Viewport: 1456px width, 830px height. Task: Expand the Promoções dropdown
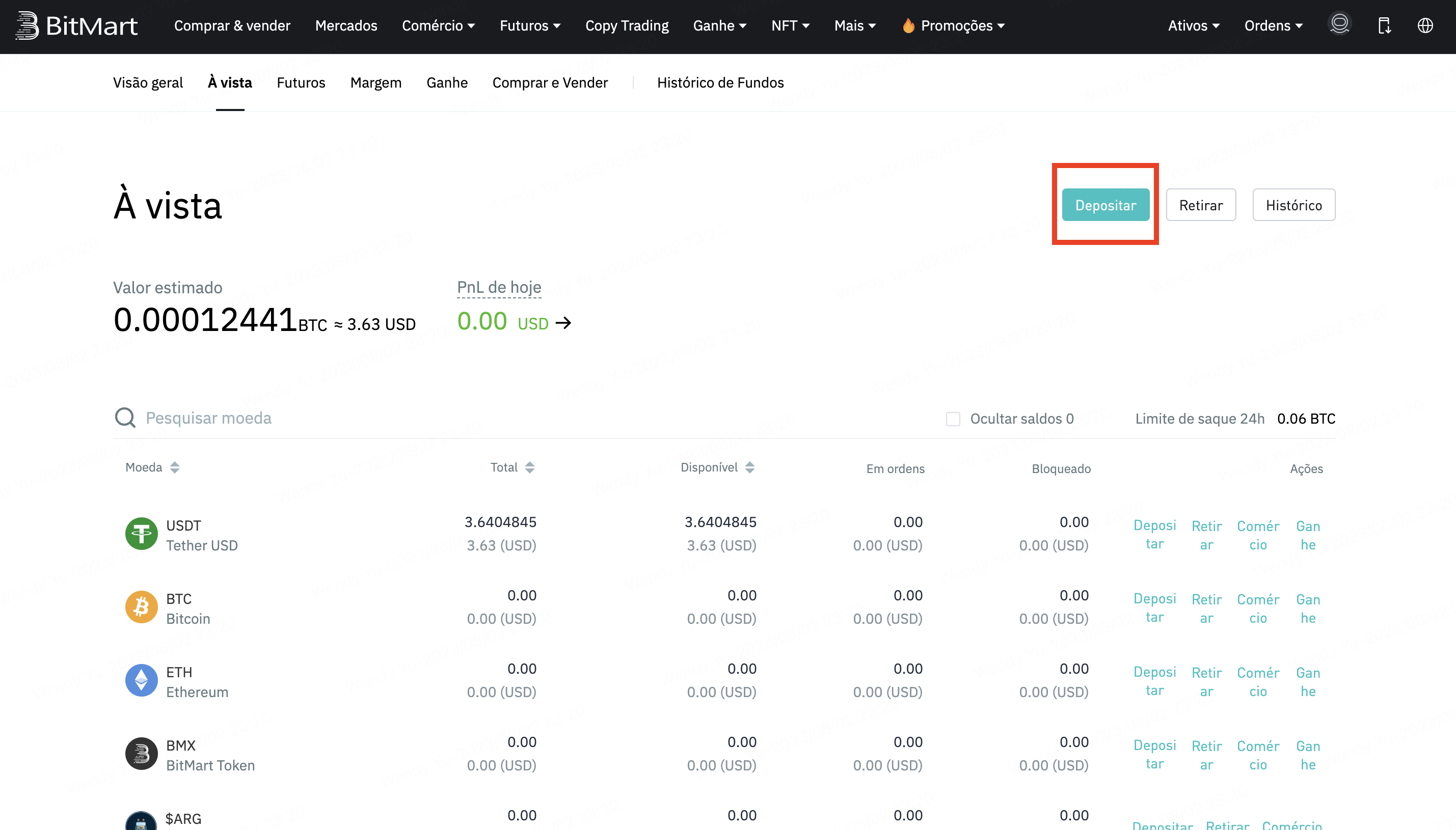click(963, 25)
